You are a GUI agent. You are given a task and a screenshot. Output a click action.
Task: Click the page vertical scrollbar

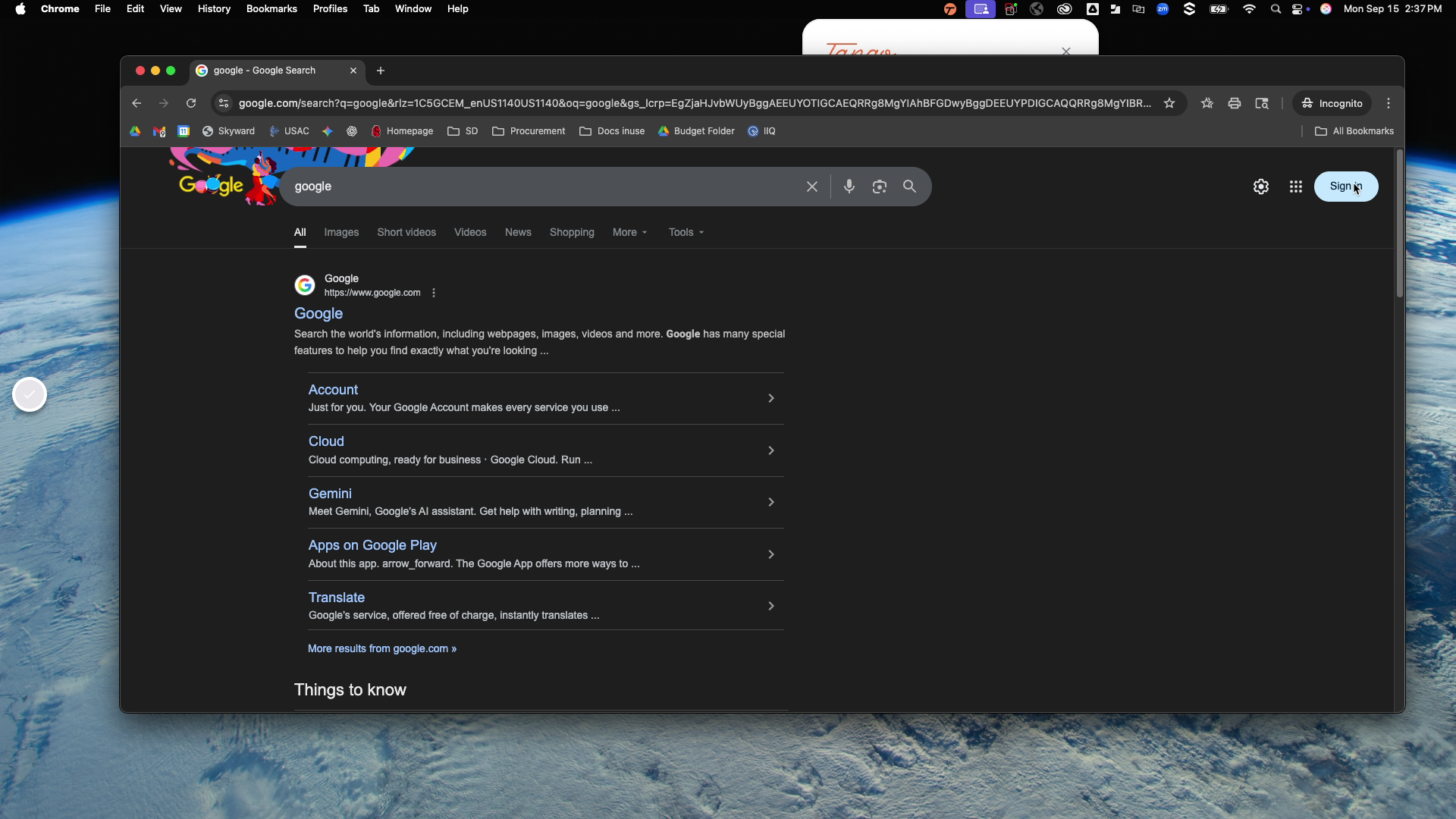coord(1399,224)
